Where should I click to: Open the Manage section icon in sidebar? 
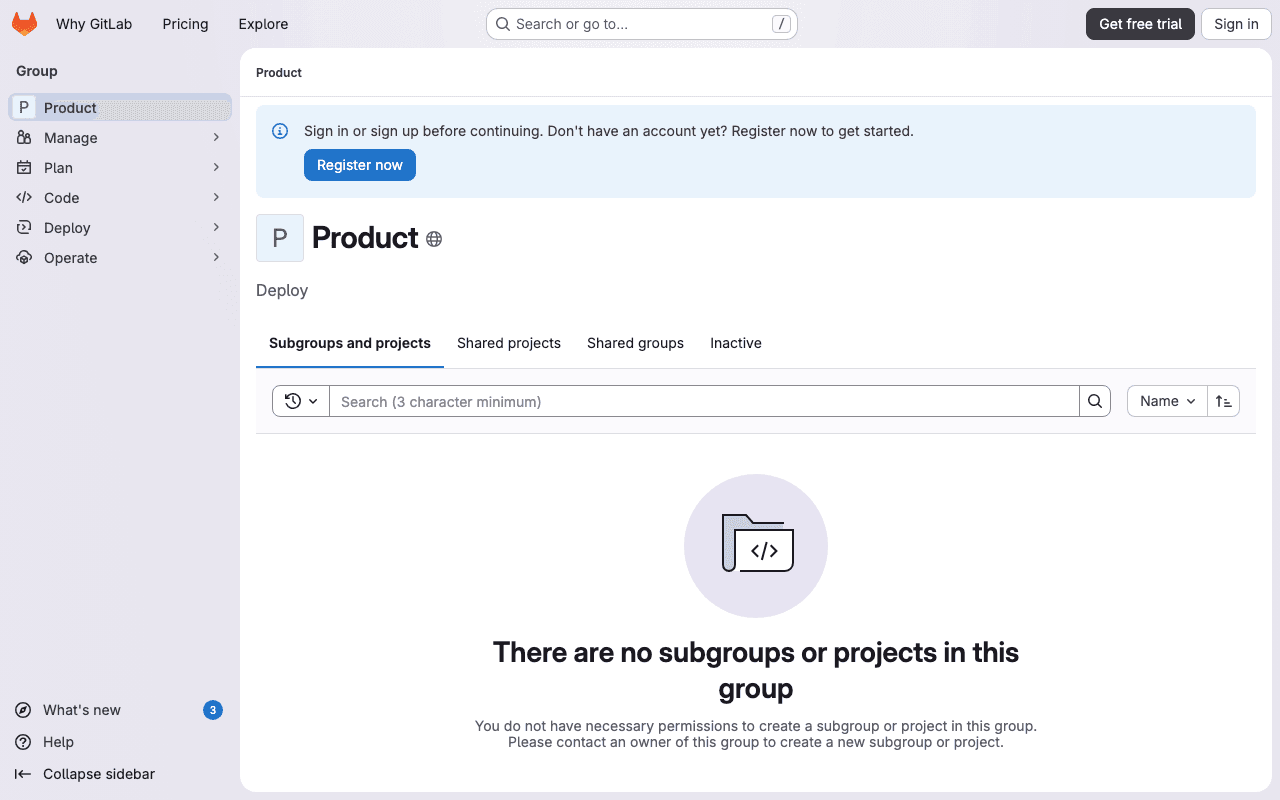24,137
